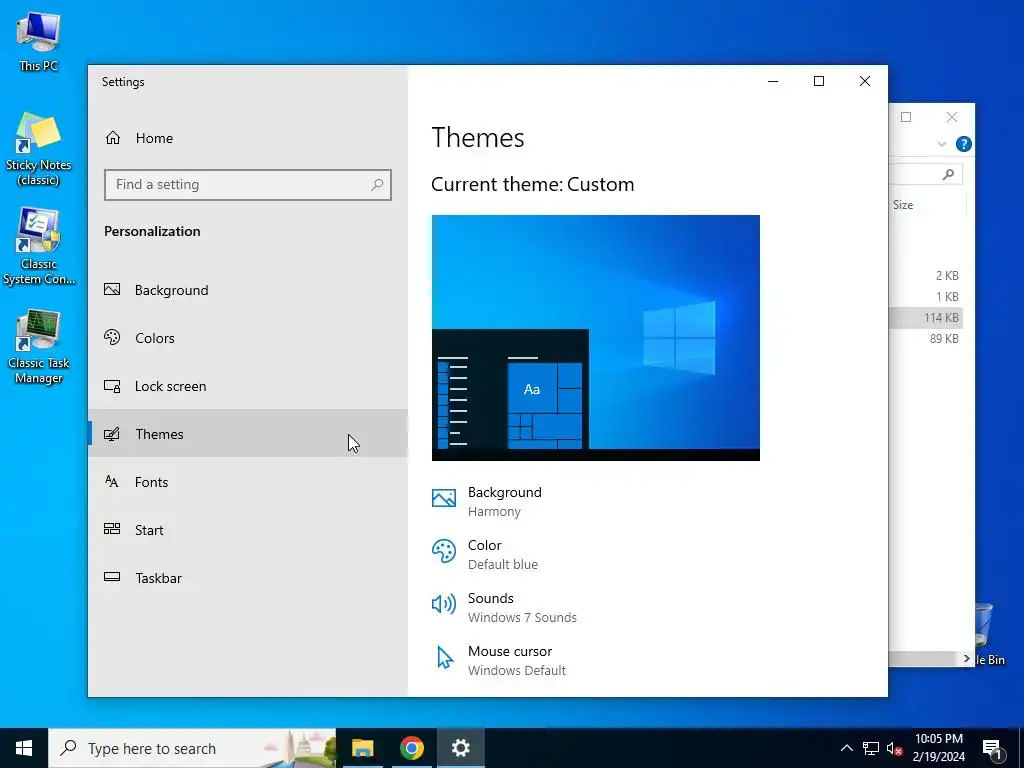
Task: Click the Taskbar icon in sidebar
Action: click(112, 577)
